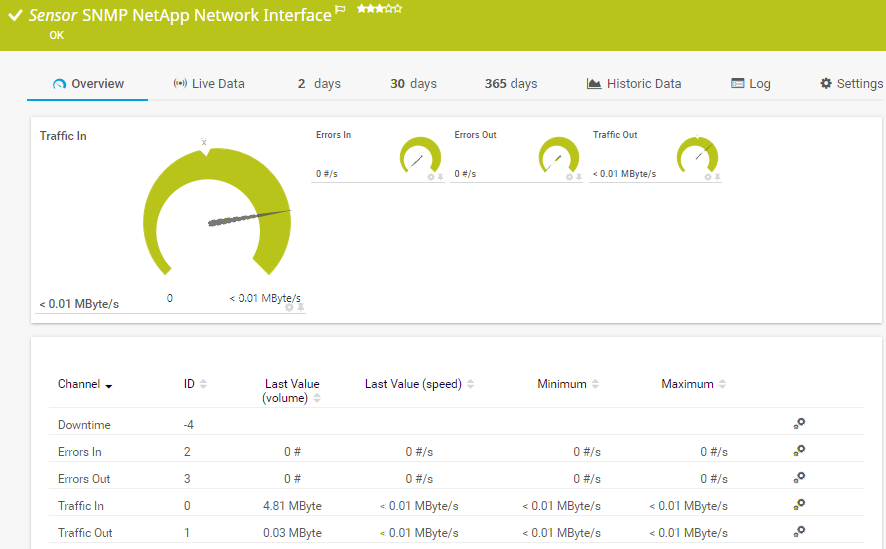Open channel settings gear for Errors In row
The width and height of the screenshot is (886, 549).
(799, 451)
